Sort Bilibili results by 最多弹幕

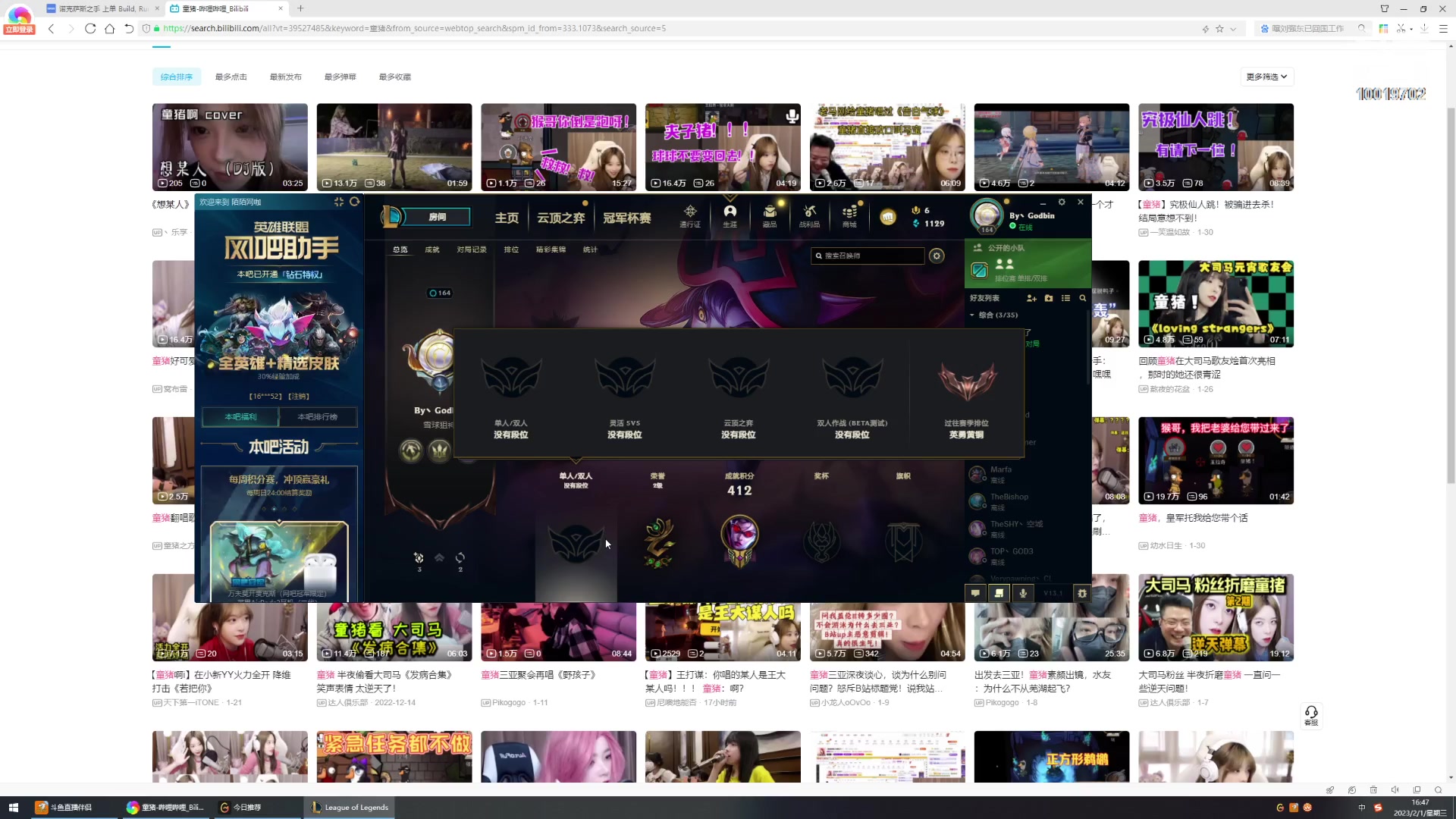coord(340,77)
